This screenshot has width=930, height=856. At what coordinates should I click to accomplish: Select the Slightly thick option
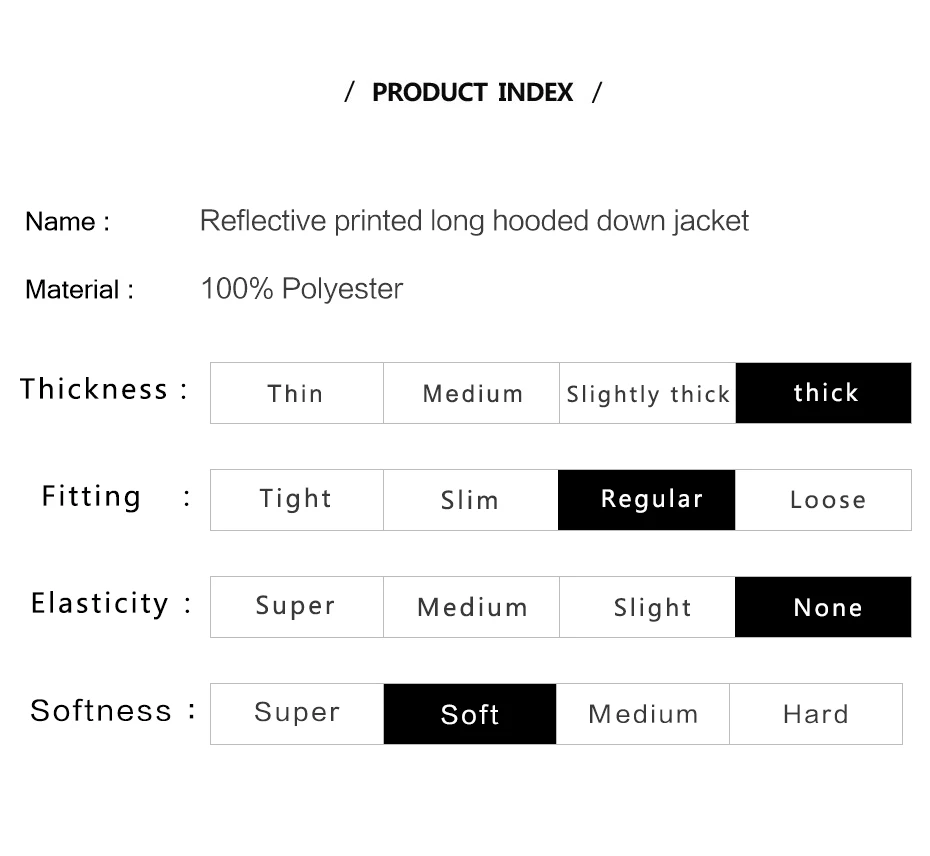(648, 393)
